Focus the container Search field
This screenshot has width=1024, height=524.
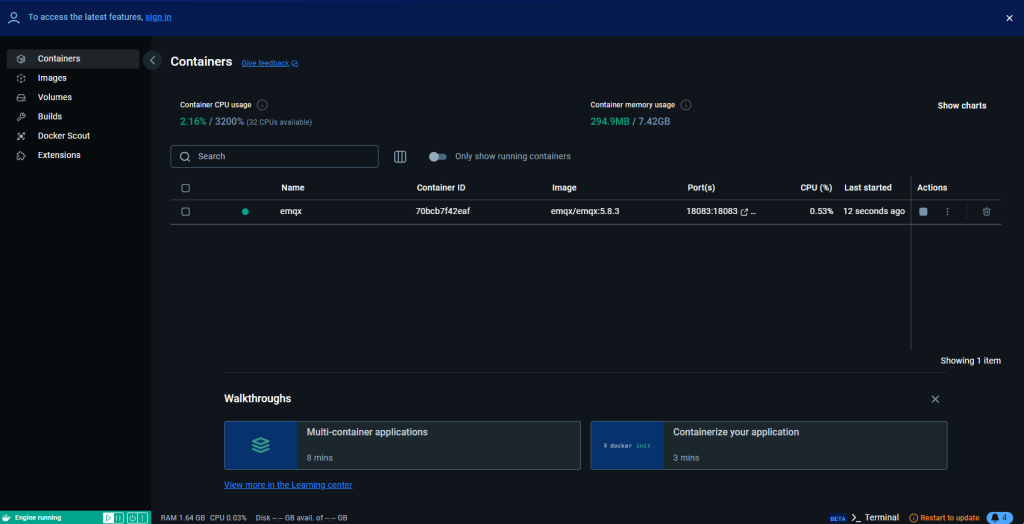274,157
